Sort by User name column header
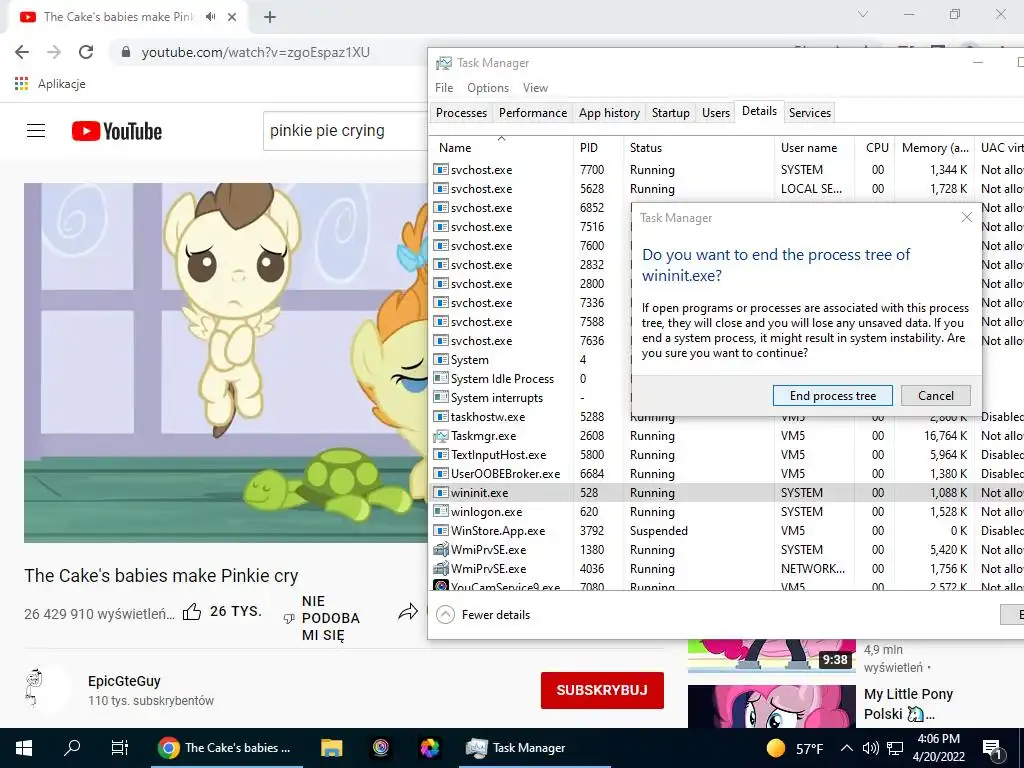Screen dimensions: 1024x768 click(x=814, y=148)
